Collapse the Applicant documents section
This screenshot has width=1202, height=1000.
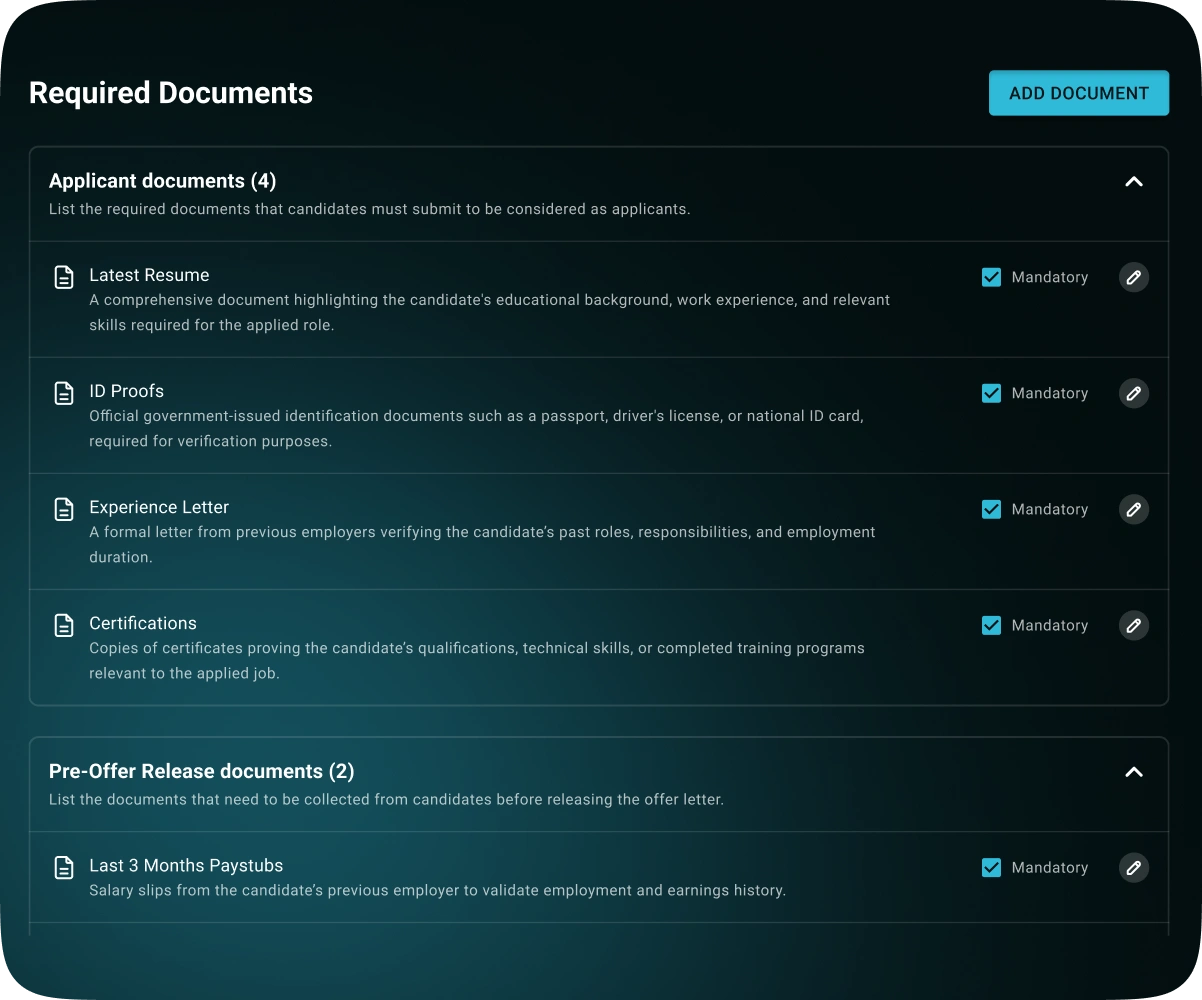(x=1133, y=182)
